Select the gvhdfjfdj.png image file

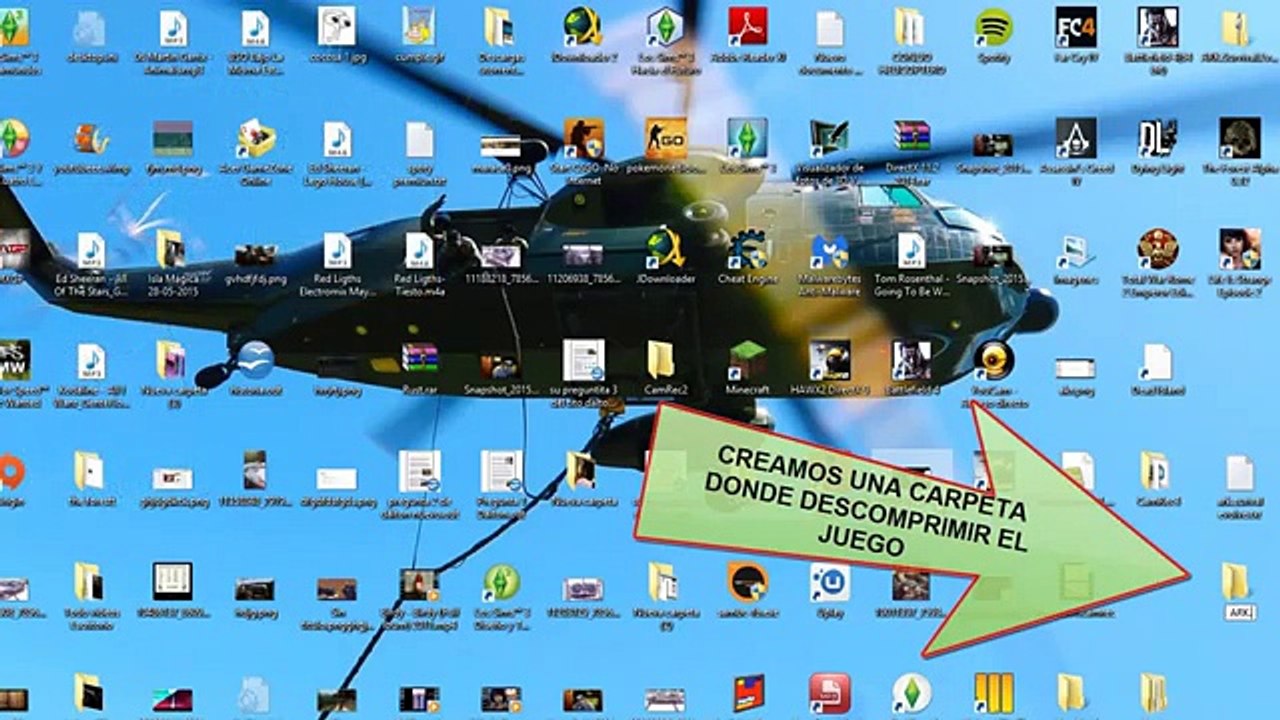255,254
